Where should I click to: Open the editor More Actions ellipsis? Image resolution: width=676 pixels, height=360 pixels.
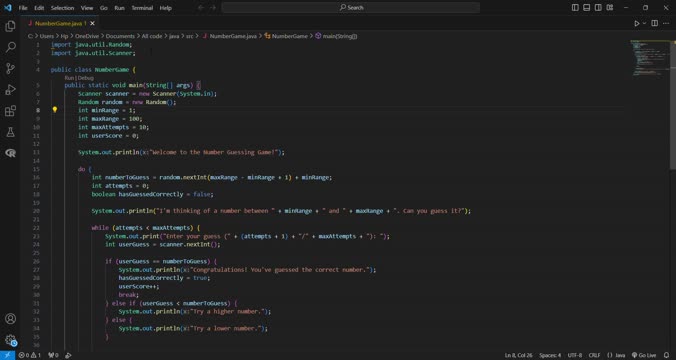(666, 23)
